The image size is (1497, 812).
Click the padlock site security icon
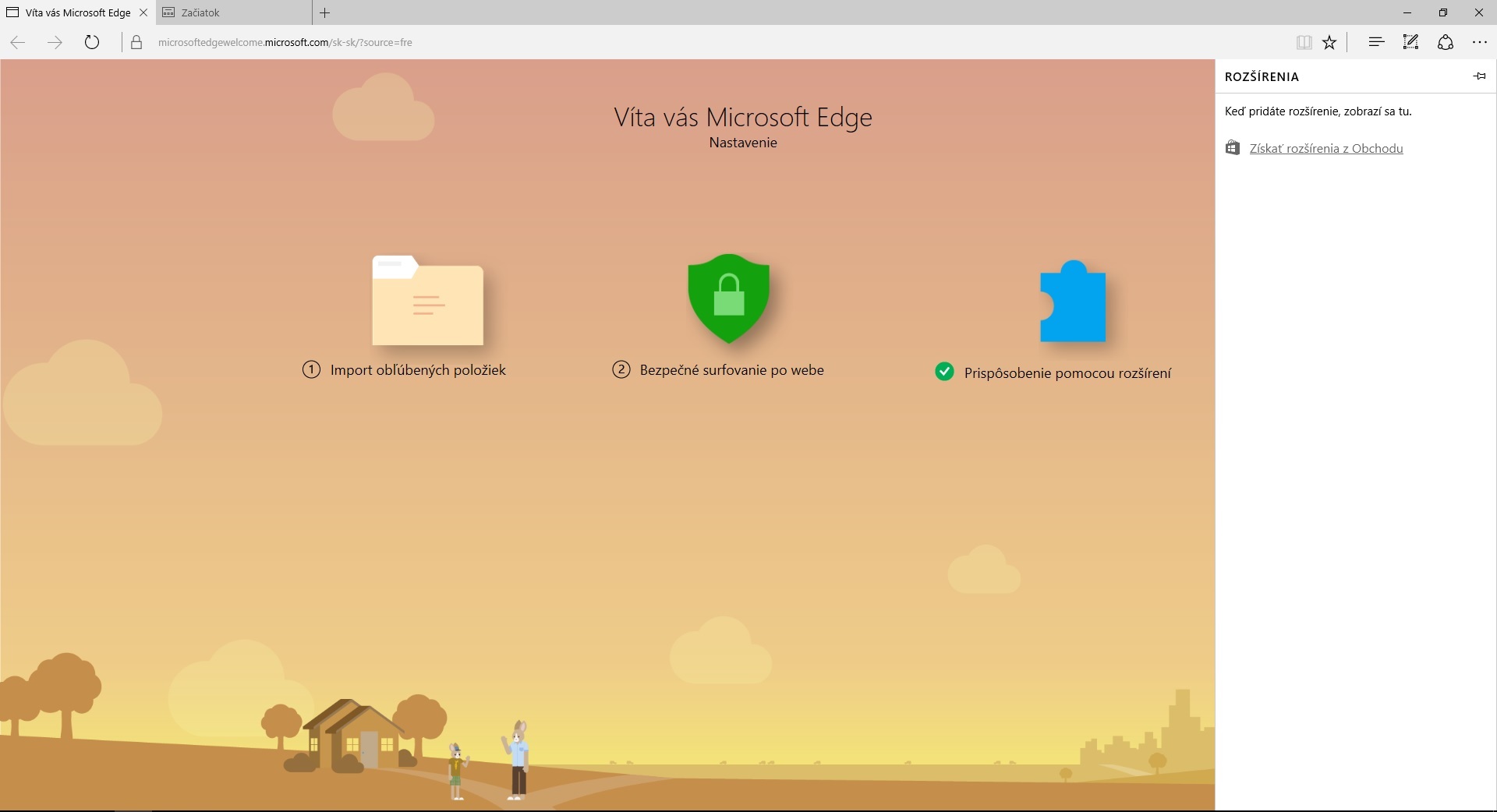click(136, 42)
